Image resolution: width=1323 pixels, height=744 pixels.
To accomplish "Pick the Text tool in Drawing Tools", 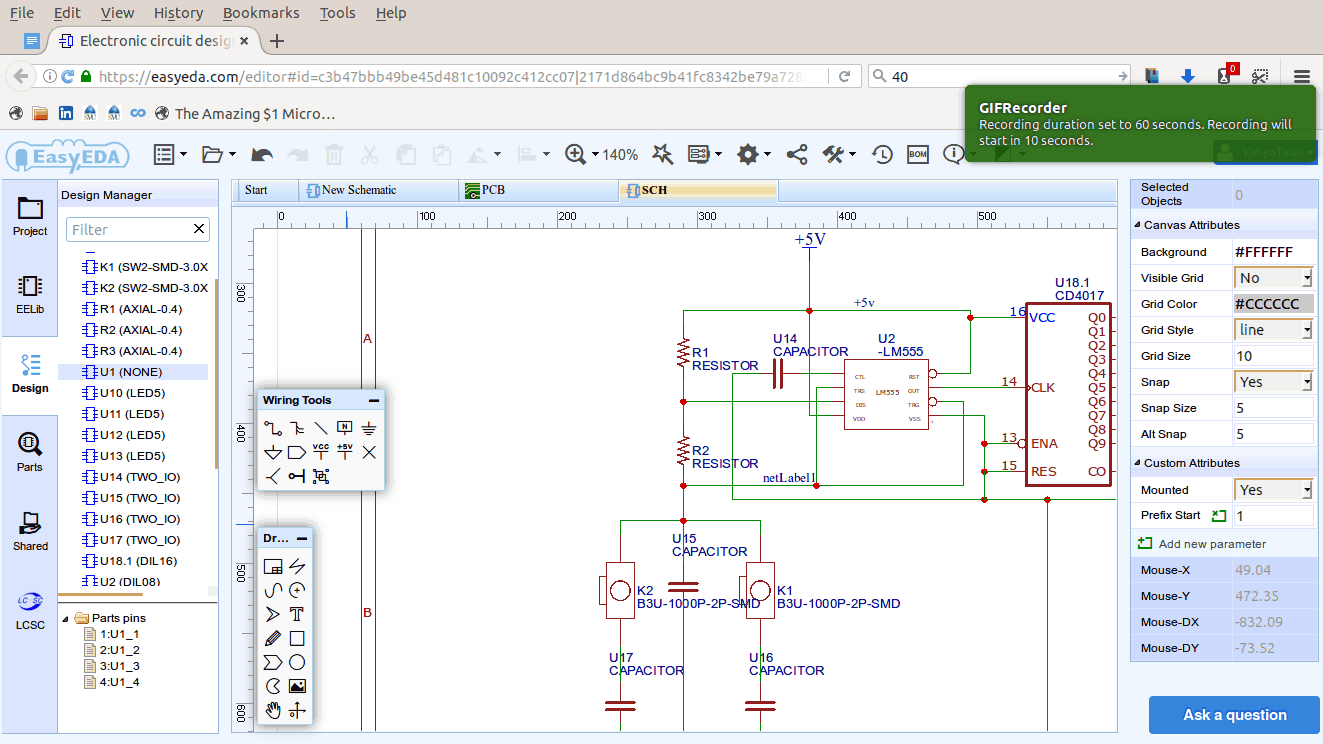I will (x=297, y=613).
